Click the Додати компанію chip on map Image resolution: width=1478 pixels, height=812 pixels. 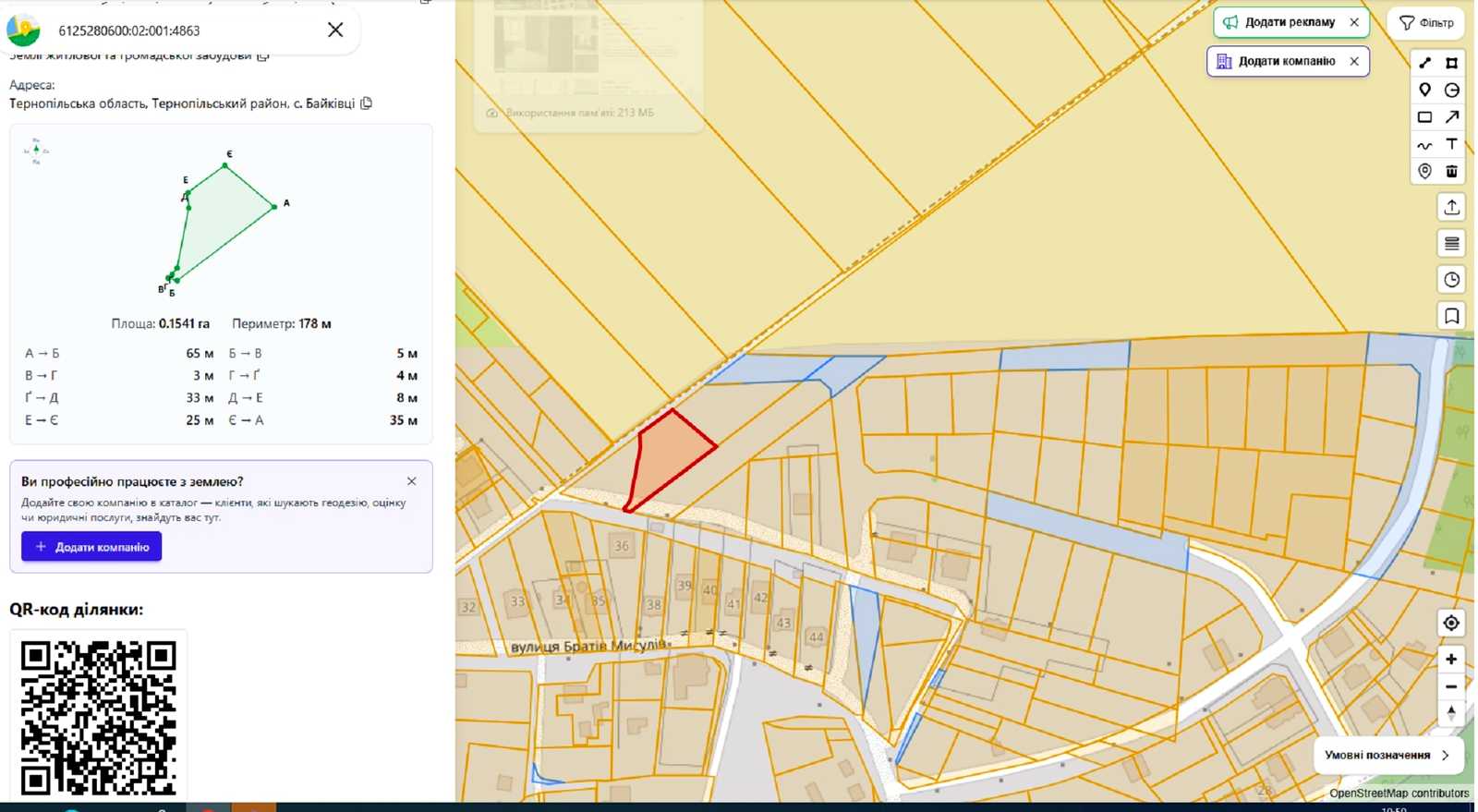pyautogui.click(x=1276, y=61)
